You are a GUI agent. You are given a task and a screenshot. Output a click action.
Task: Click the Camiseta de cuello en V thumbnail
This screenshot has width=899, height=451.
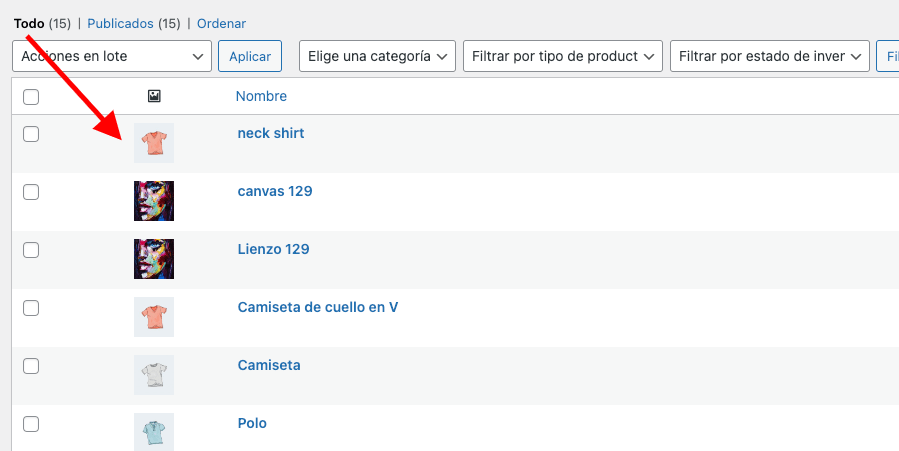pyautogui.click(x=154, y=317)
